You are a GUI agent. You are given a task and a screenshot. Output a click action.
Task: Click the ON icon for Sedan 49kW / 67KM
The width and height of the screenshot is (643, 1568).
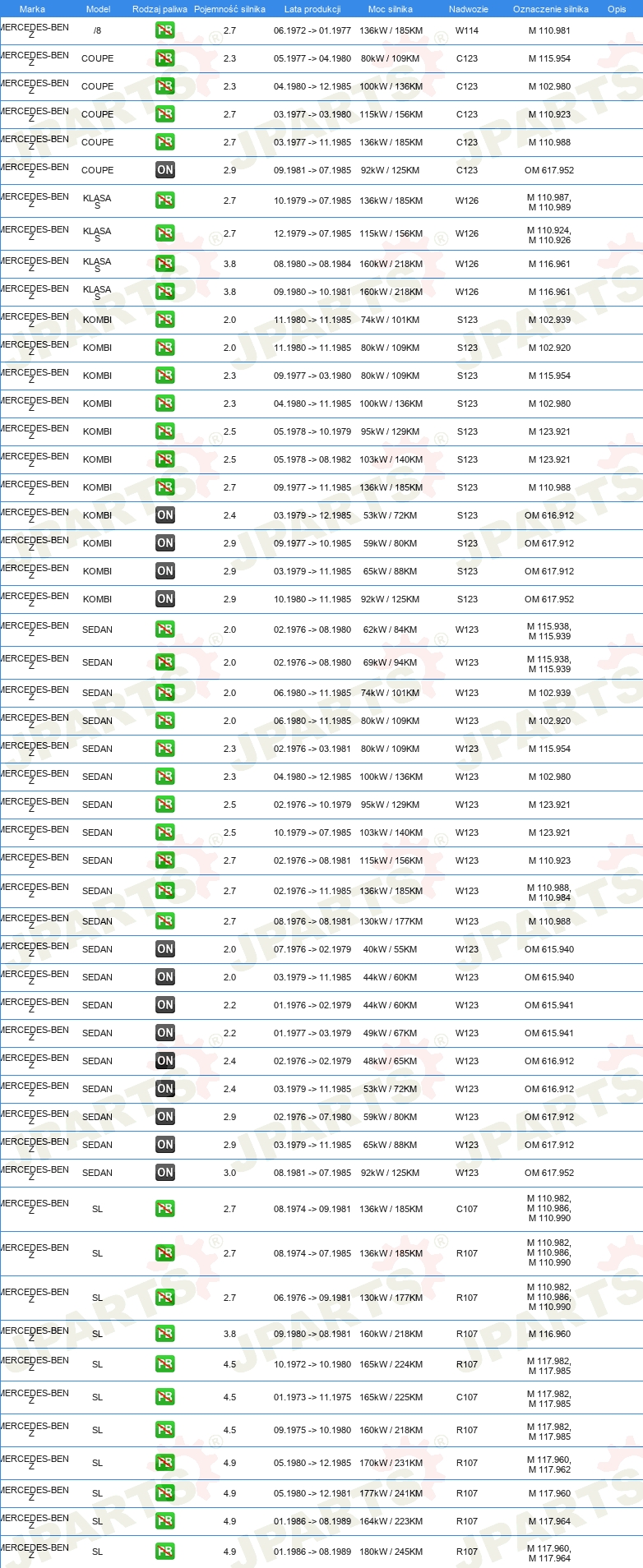click(165, 1033)
